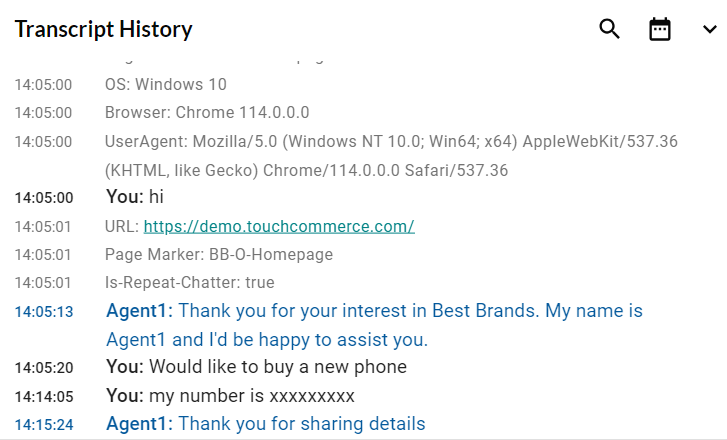Viewport: 727px width, 440px height.
Task: Click the 'my number is xxxxxxxxx' message
Action: click(x=230, y=395)
